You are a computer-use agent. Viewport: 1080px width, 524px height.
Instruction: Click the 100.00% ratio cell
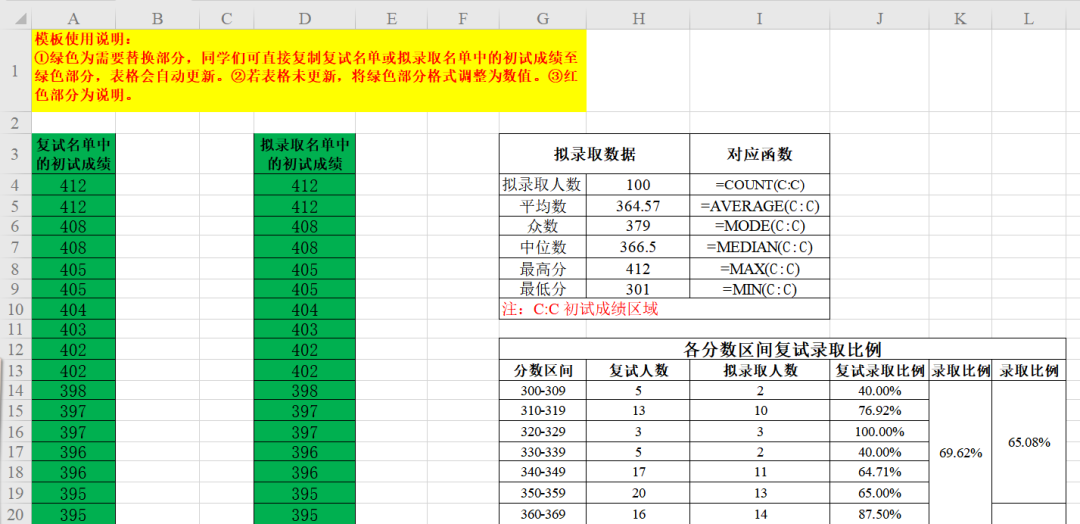click(880, 432)
